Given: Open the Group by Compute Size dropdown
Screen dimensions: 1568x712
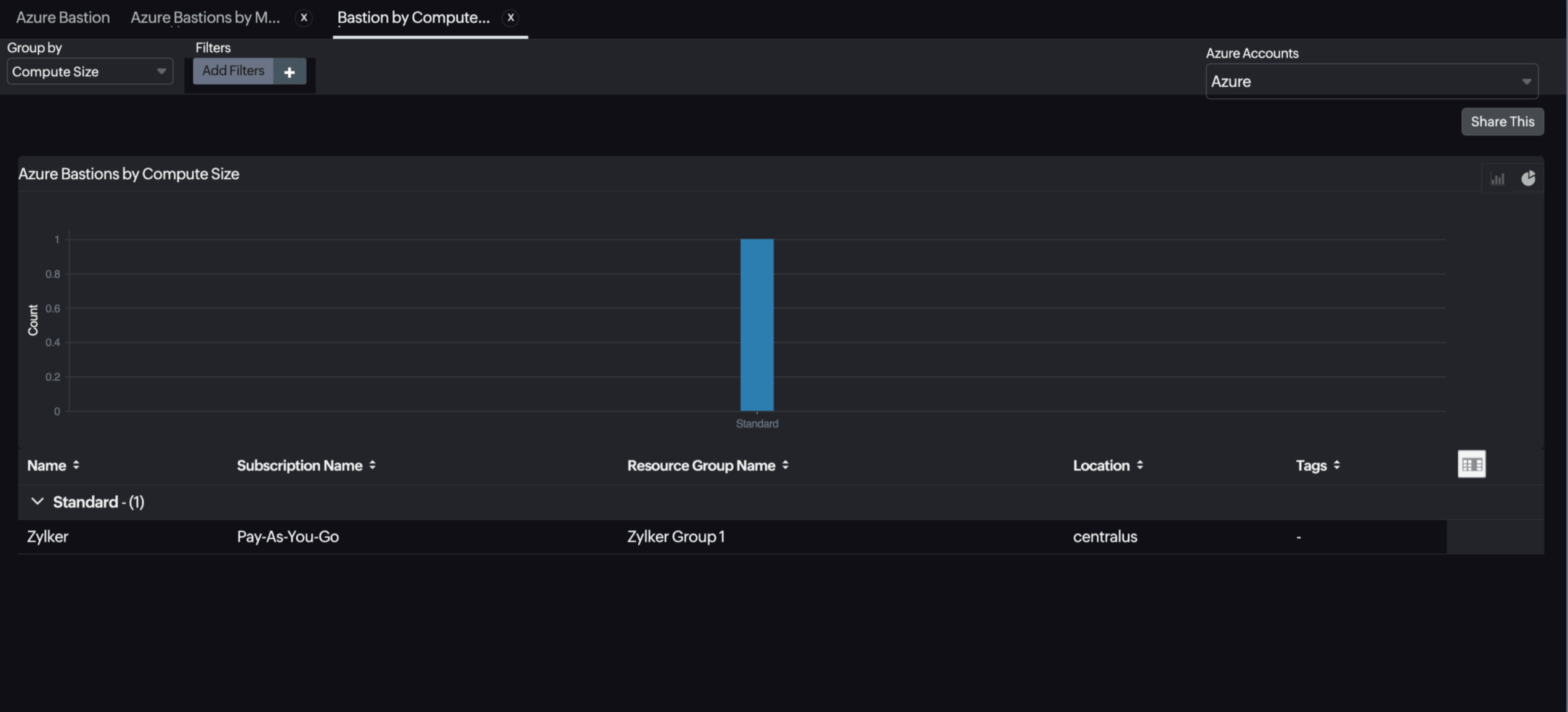Looking at the screenshot, I should pos(90,71).
